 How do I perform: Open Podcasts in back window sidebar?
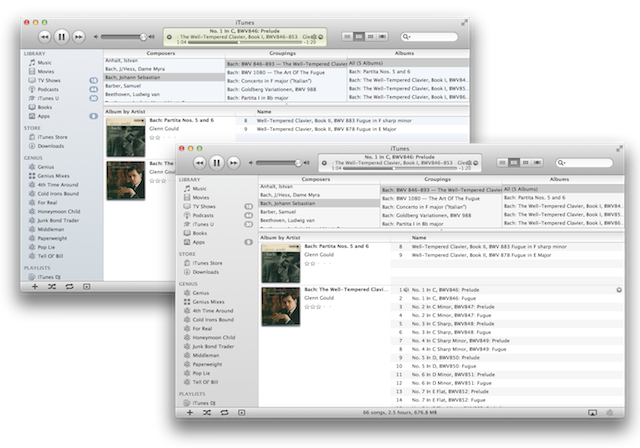tap(48, 89)
